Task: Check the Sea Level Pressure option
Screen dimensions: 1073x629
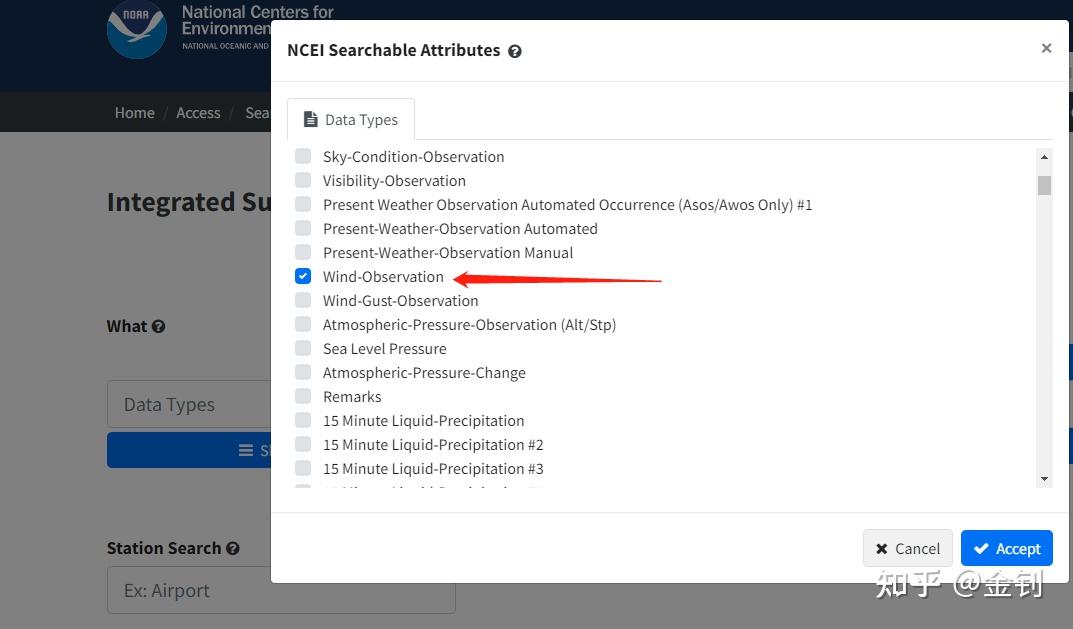Action: [x=303, y=349]
